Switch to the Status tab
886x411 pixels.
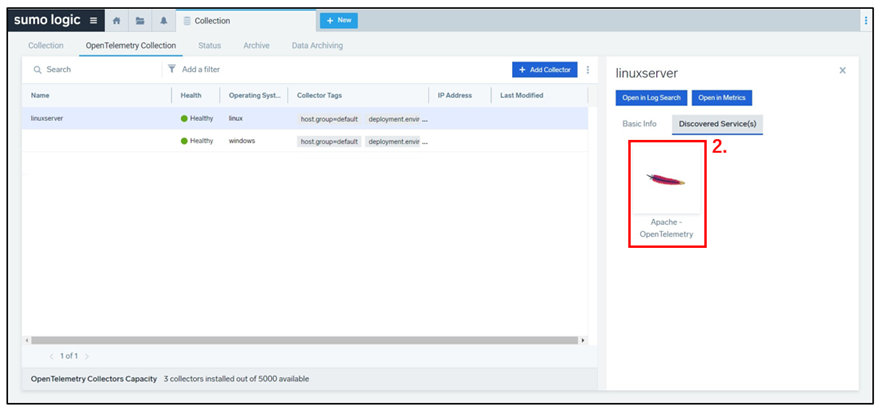coord(210,46)
